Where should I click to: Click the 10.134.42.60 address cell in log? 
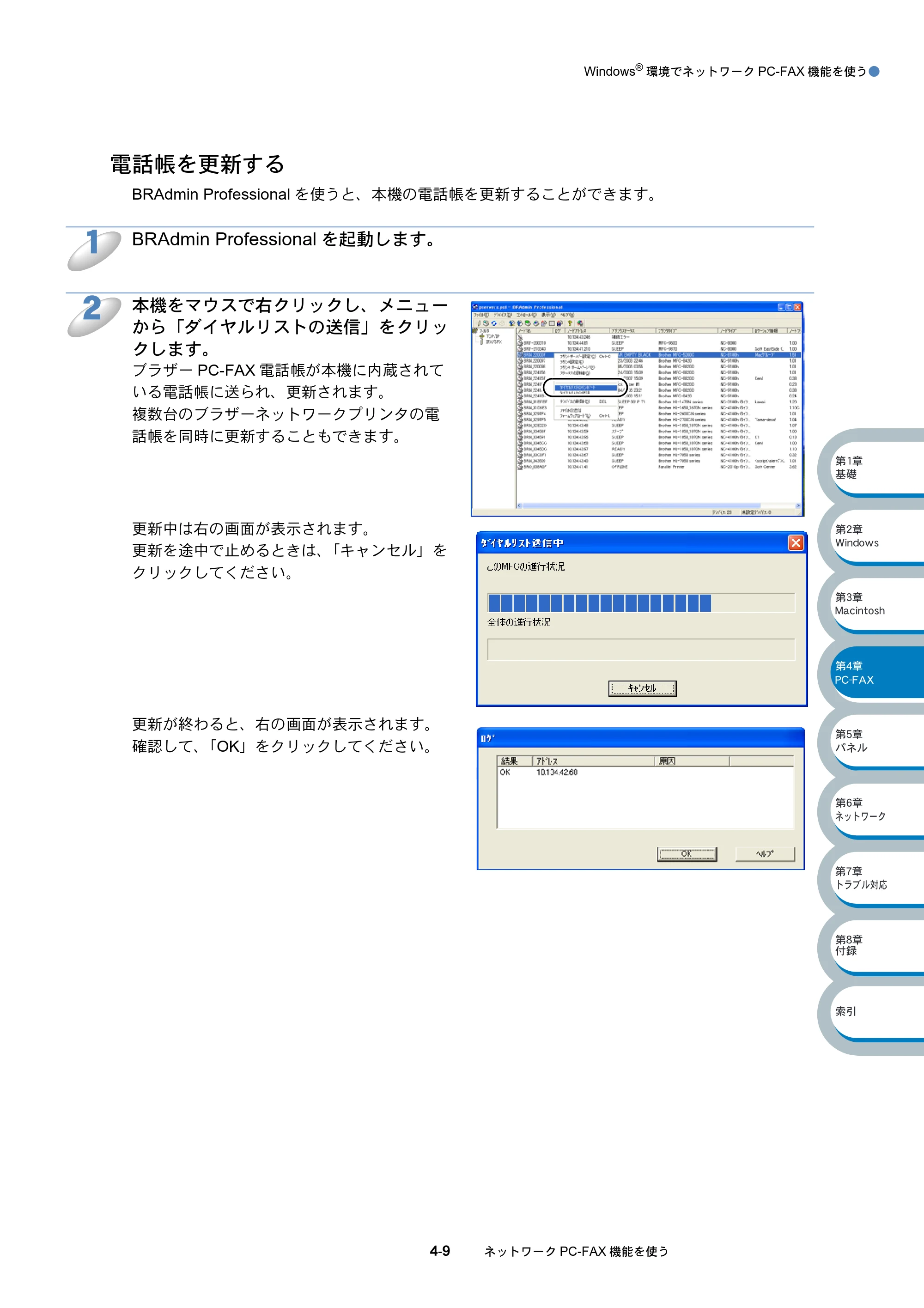point(557,773)
